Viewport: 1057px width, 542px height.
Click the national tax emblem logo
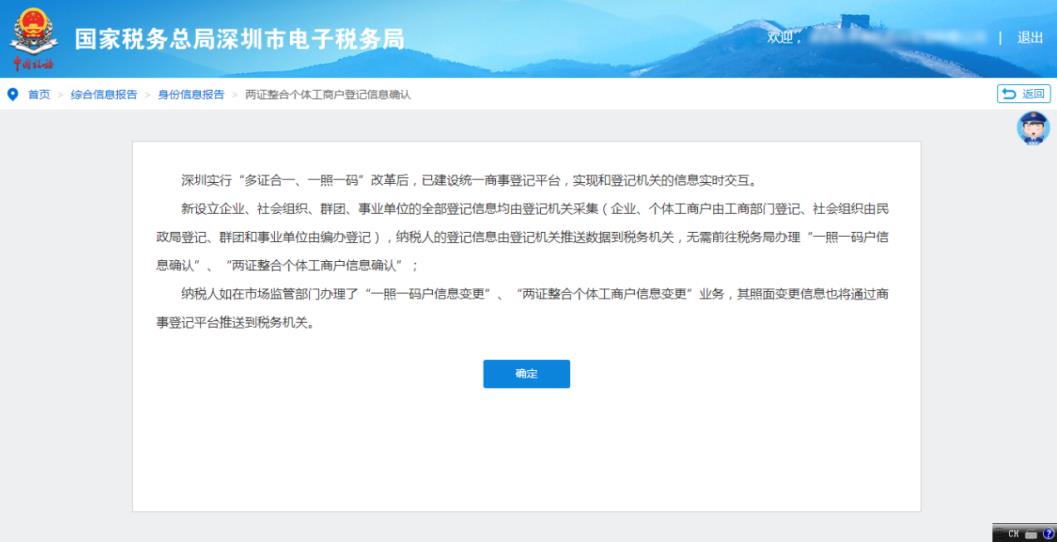point(34,31)
